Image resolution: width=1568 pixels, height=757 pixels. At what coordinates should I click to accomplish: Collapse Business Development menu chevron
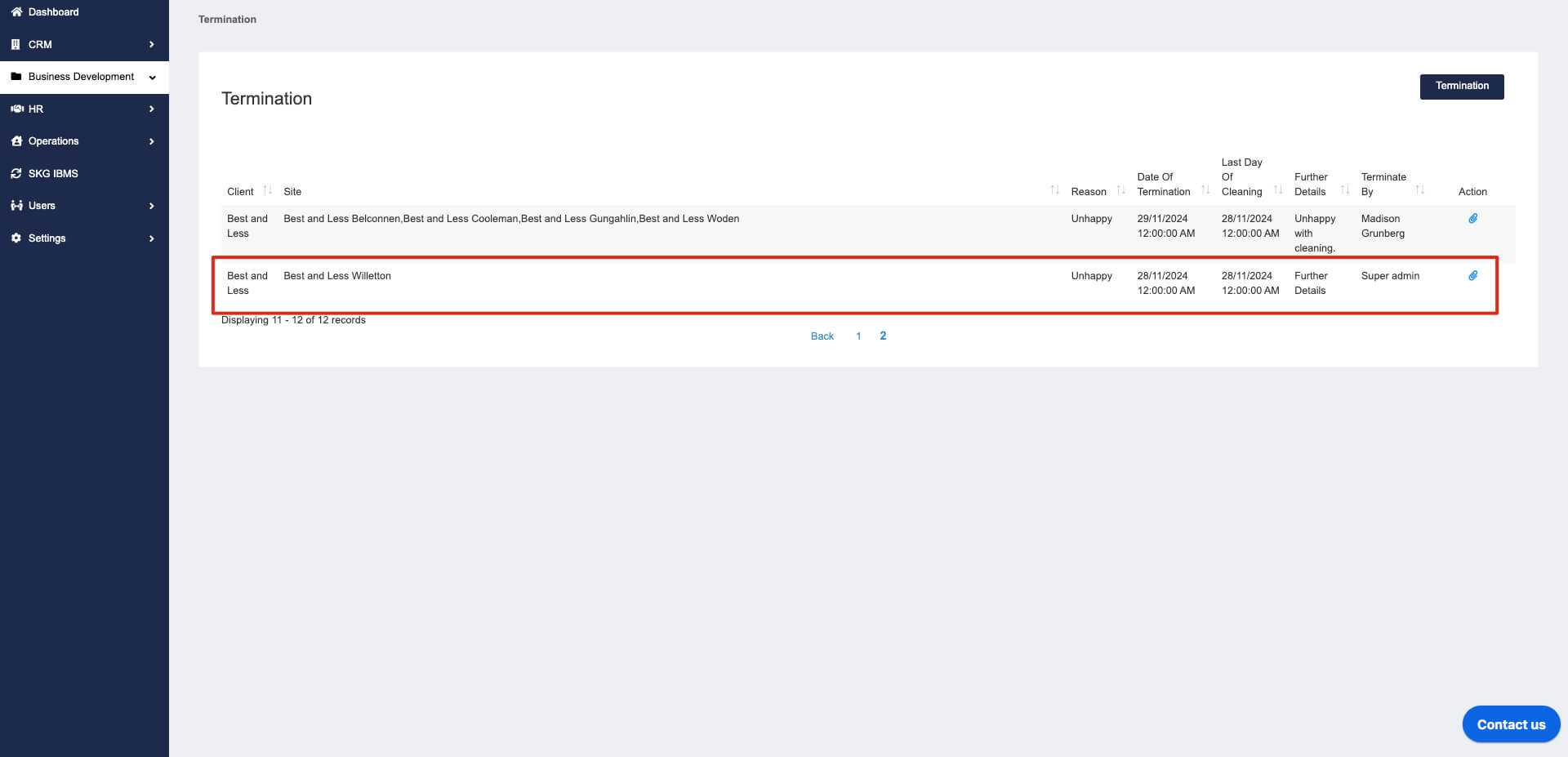[152, 78]
